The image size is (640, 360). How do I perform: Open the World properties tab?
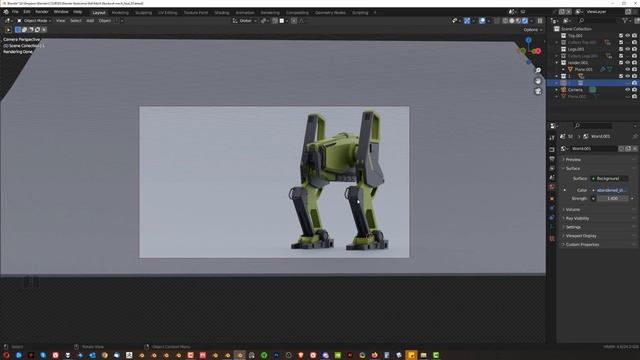point(552,187)
